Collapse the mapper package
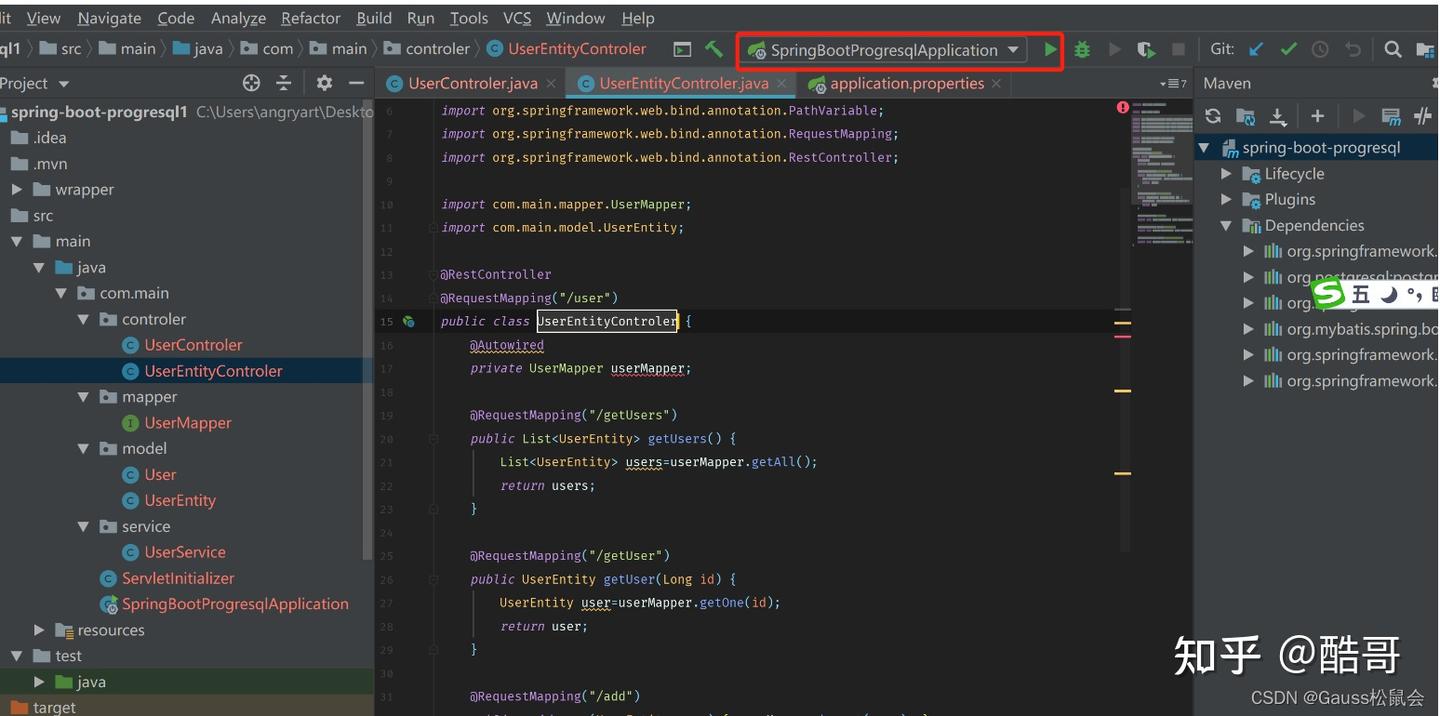 pyautogui.click(x=83, y=397)
